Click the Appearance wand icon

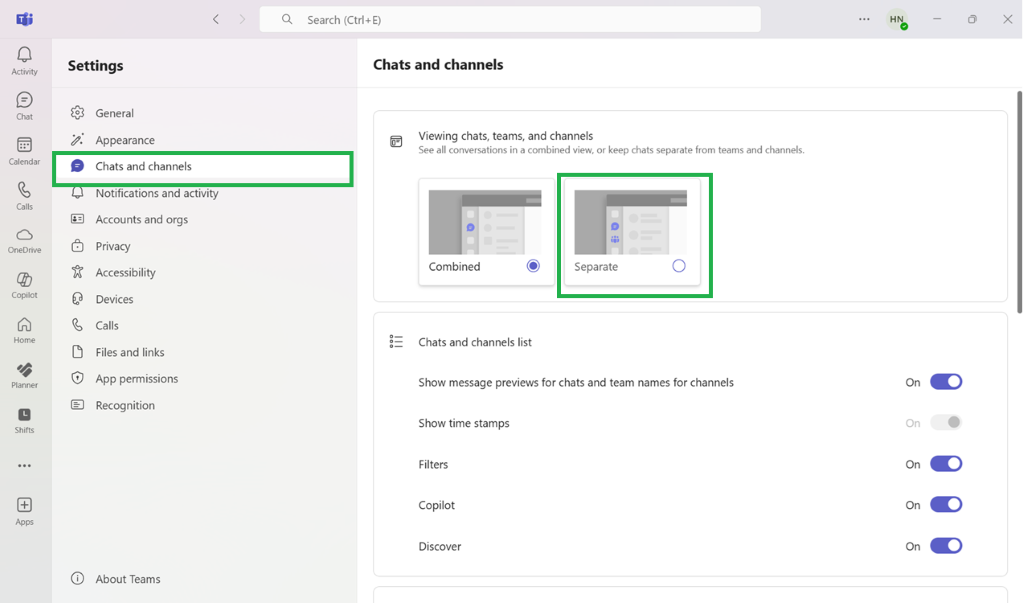click(78, 139)
